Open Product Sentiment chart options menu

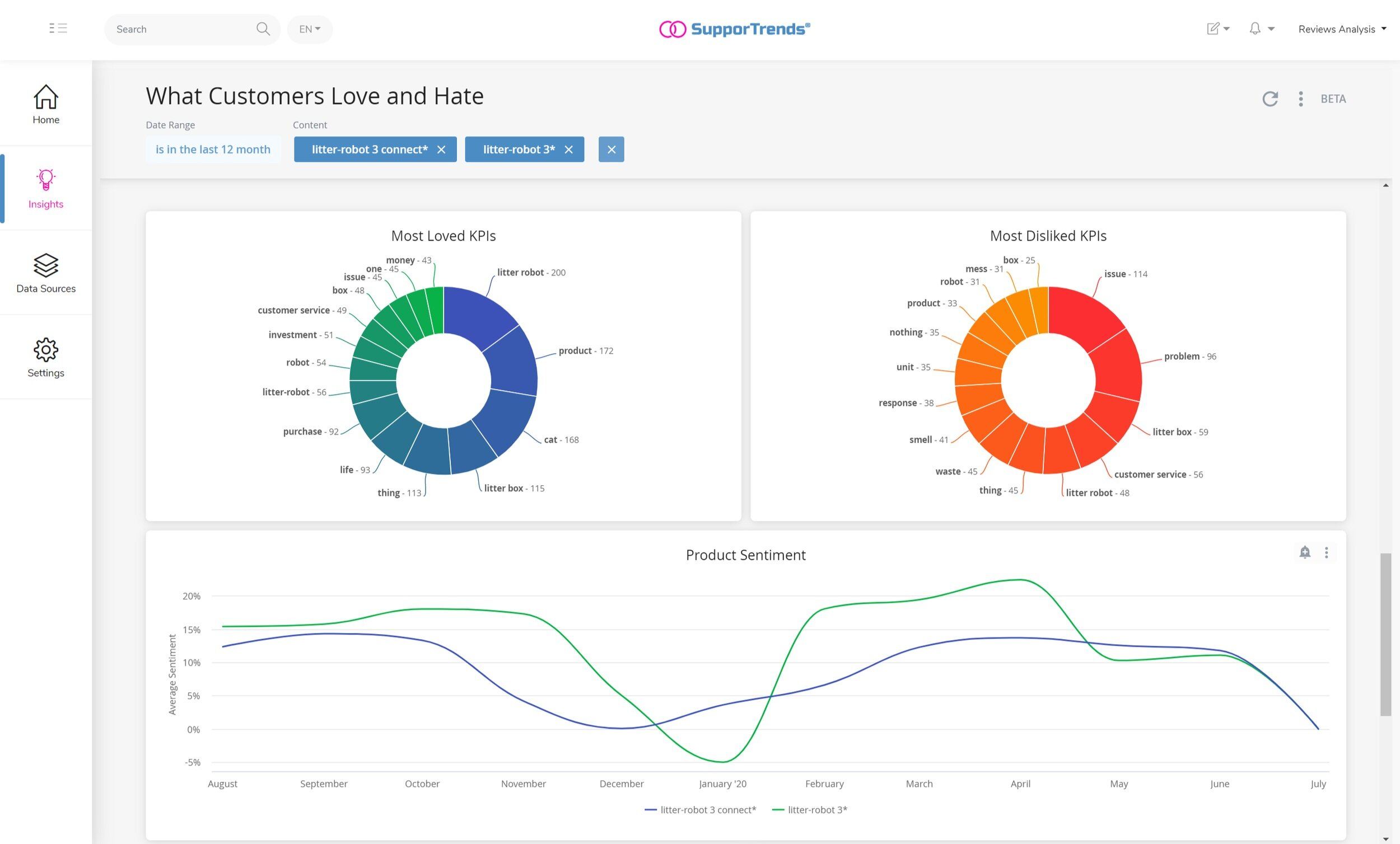(x=1326, y=552)
